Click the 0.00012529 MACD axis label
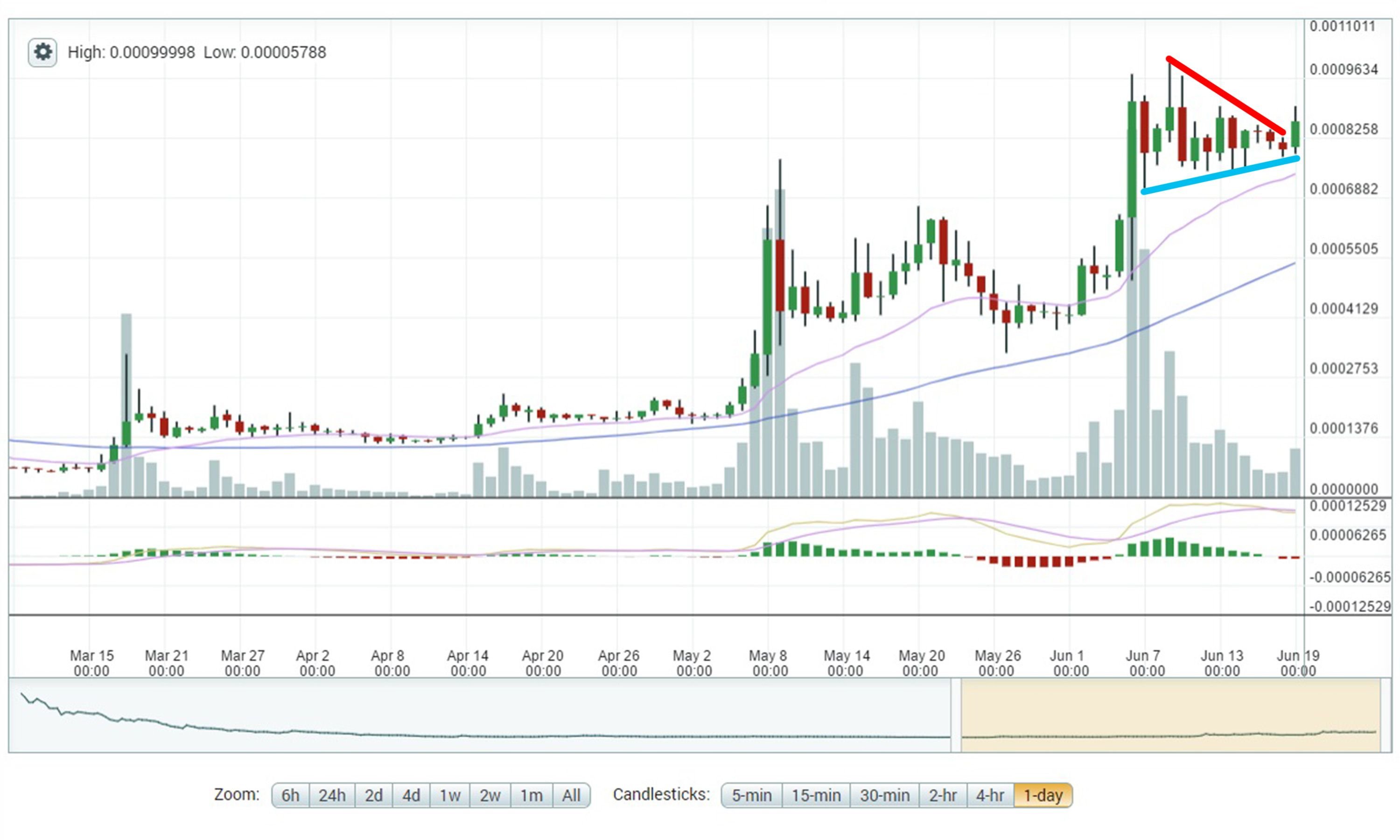Screen dimensions: 1400x840 point(1348,506)
